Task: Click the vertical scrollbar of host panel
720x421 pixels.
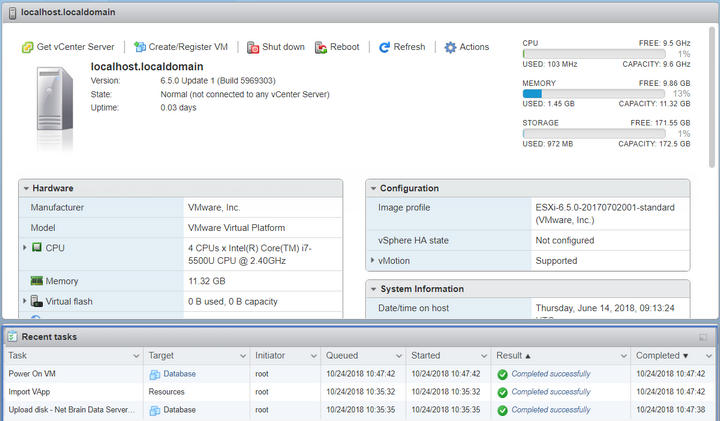Action: point(711,97)
